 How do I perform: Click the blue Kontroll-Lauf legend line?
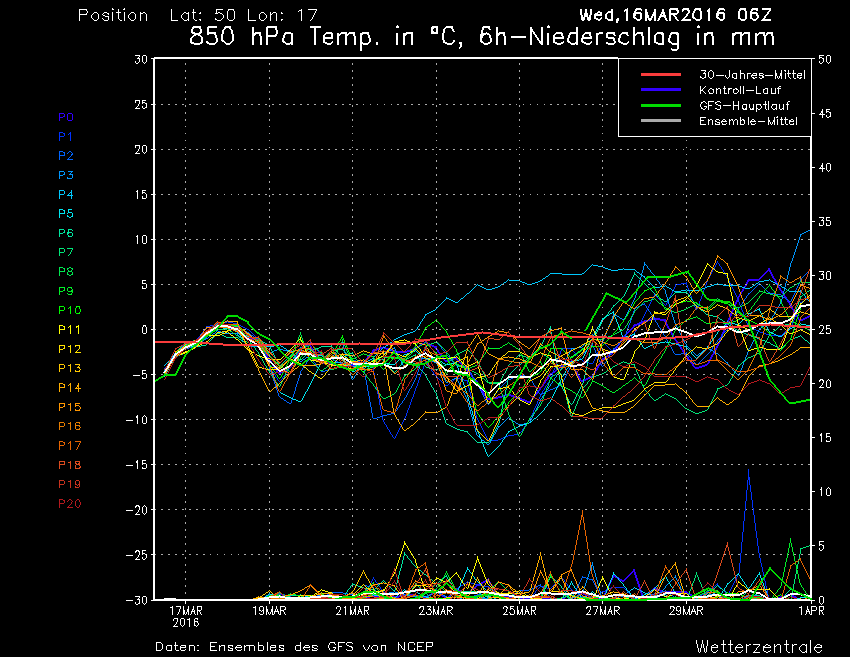tap(661, 89)
